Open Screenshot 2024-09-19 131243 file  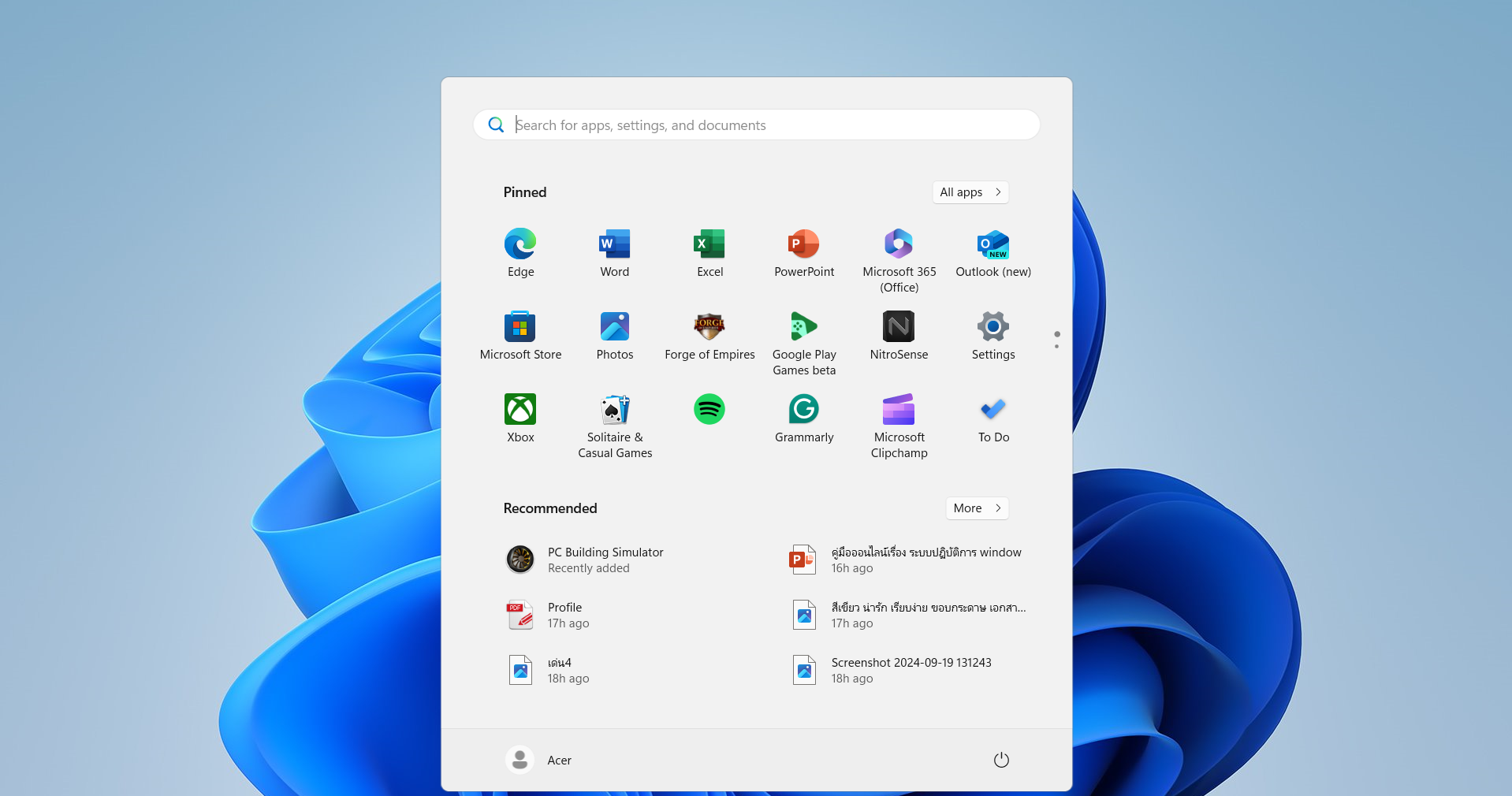(x=911, y=670)
